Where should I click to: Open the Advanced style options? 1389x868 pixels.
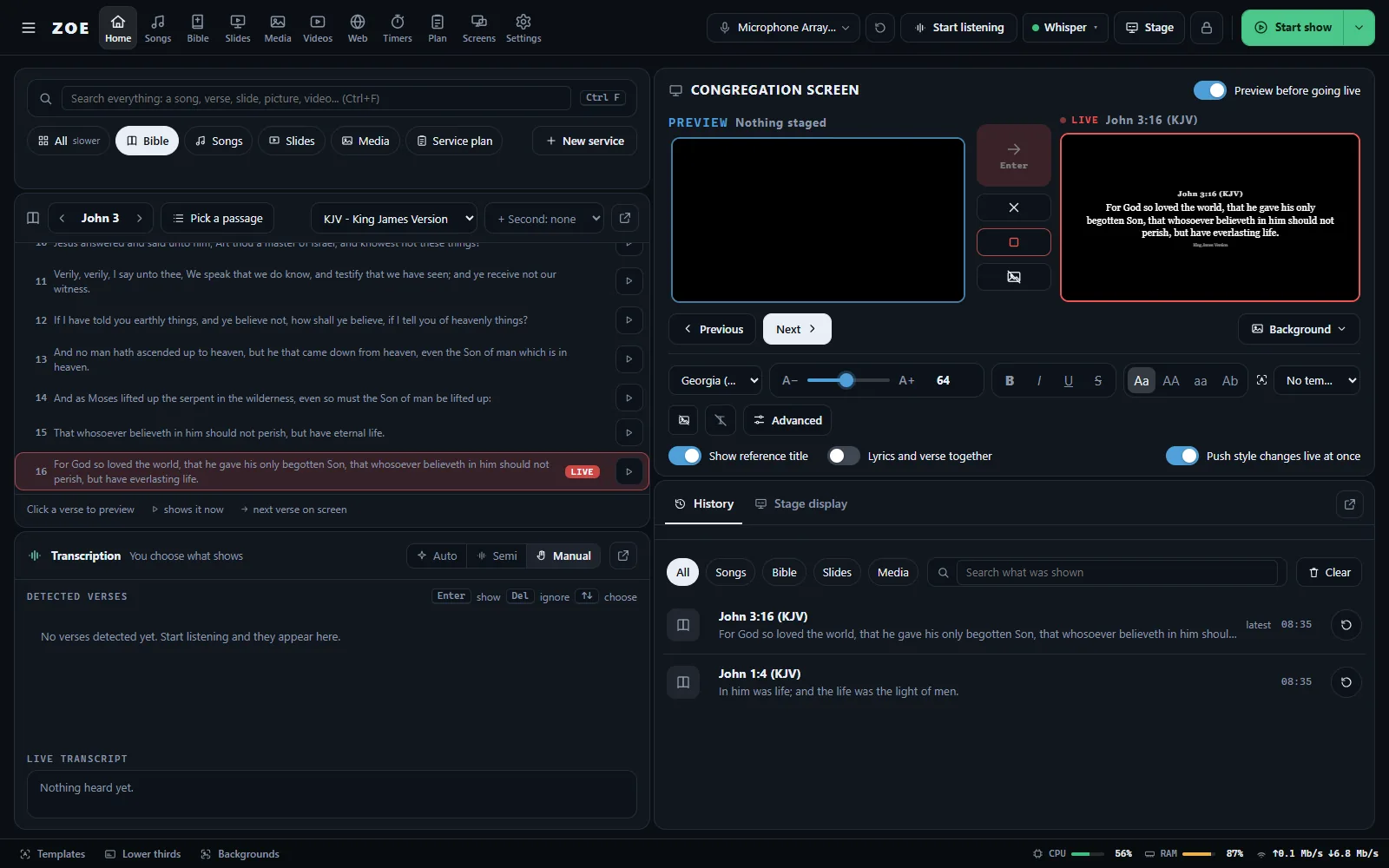coord(787,420)
